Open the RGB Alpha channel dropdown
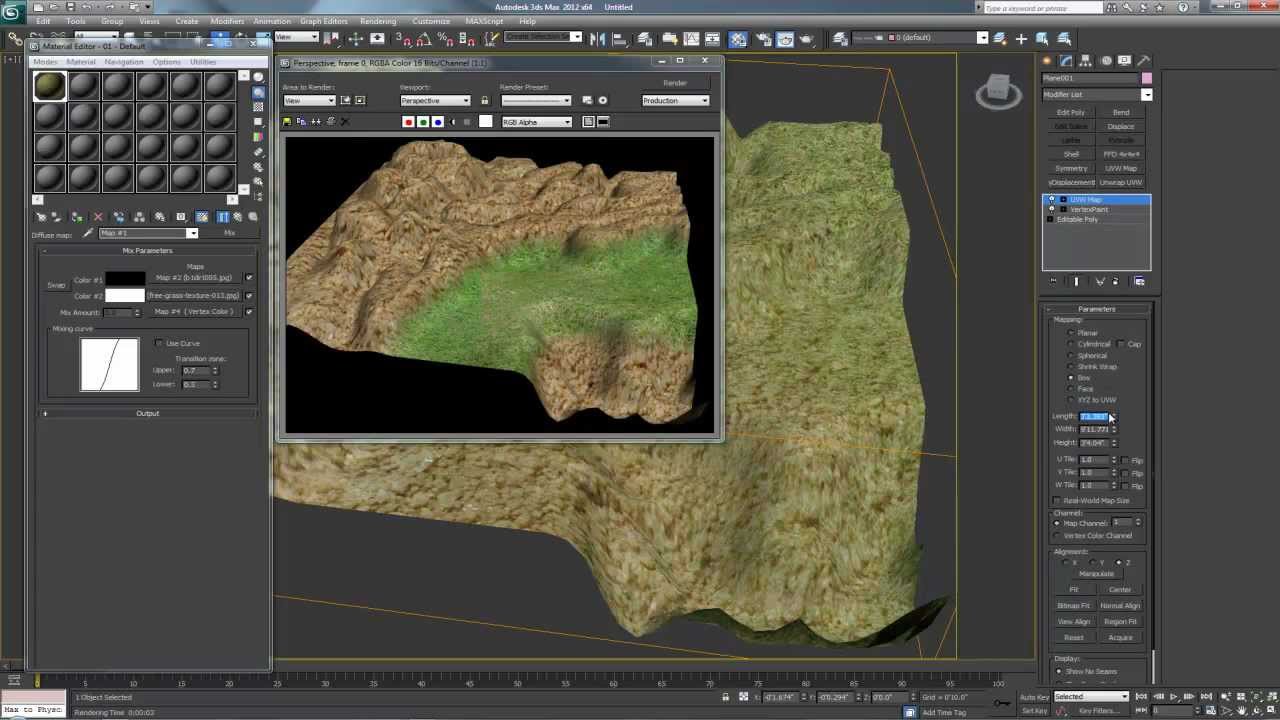1280x720 pixels. click(537, 122)
